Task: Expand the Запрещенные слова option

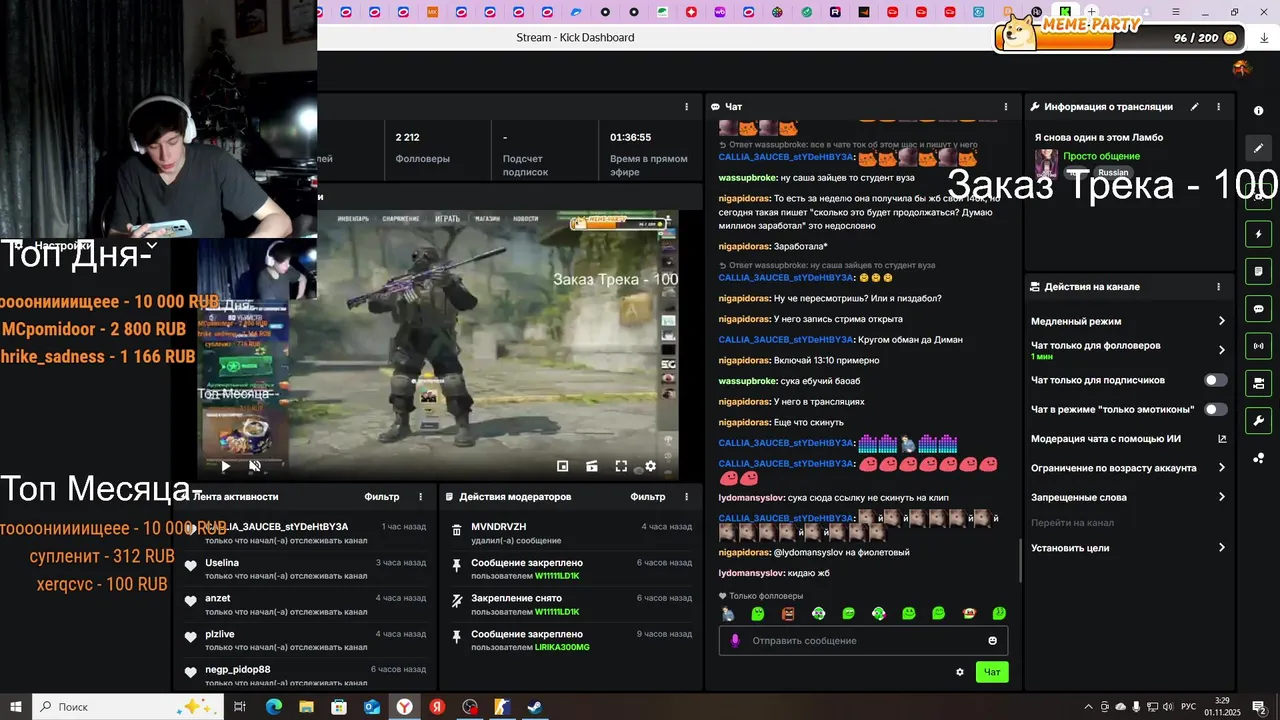Action: (x=1128, y=497)
